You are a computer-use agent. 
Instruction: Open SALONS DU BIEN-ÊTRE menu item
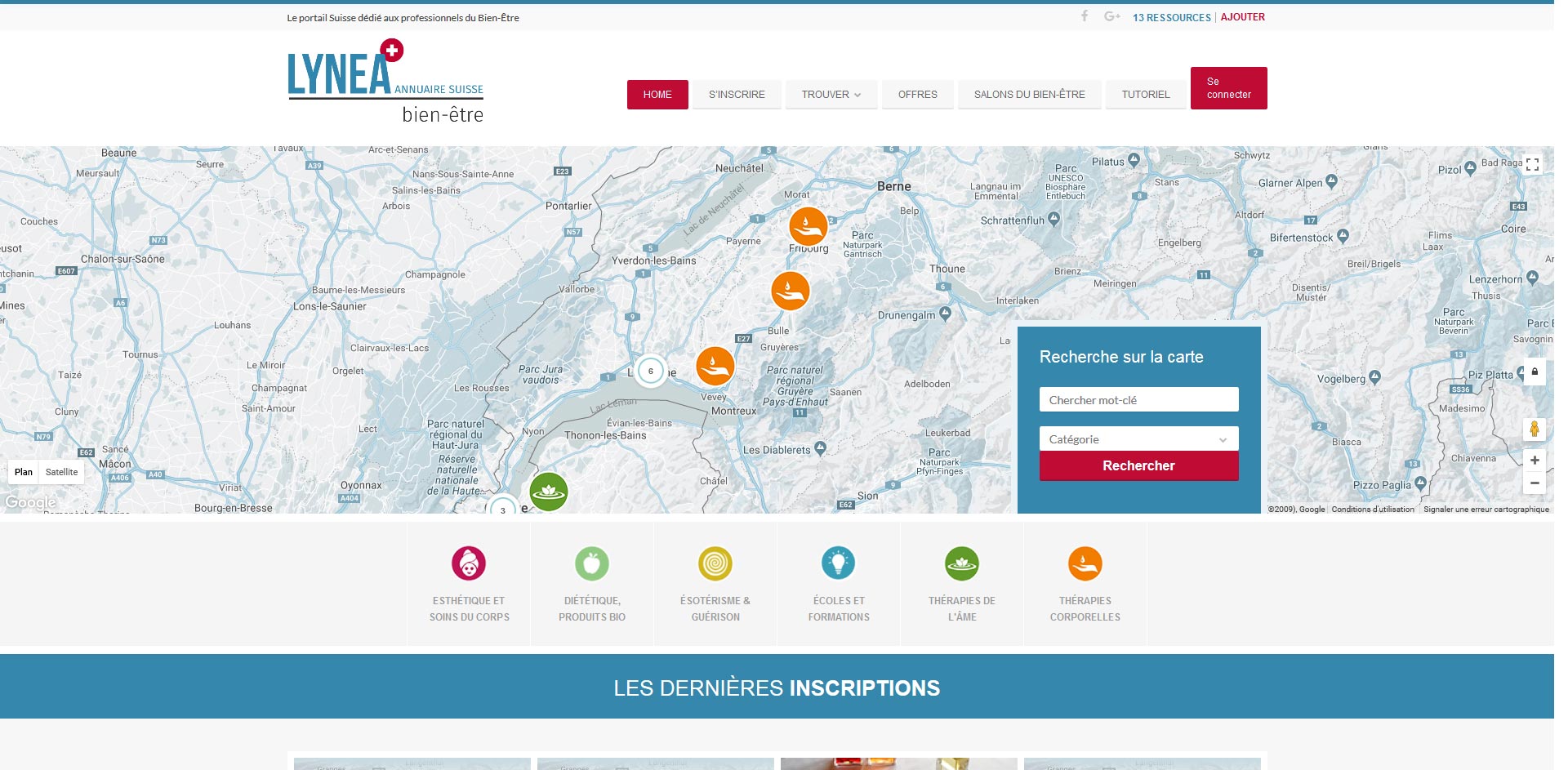click(1030, 95)
